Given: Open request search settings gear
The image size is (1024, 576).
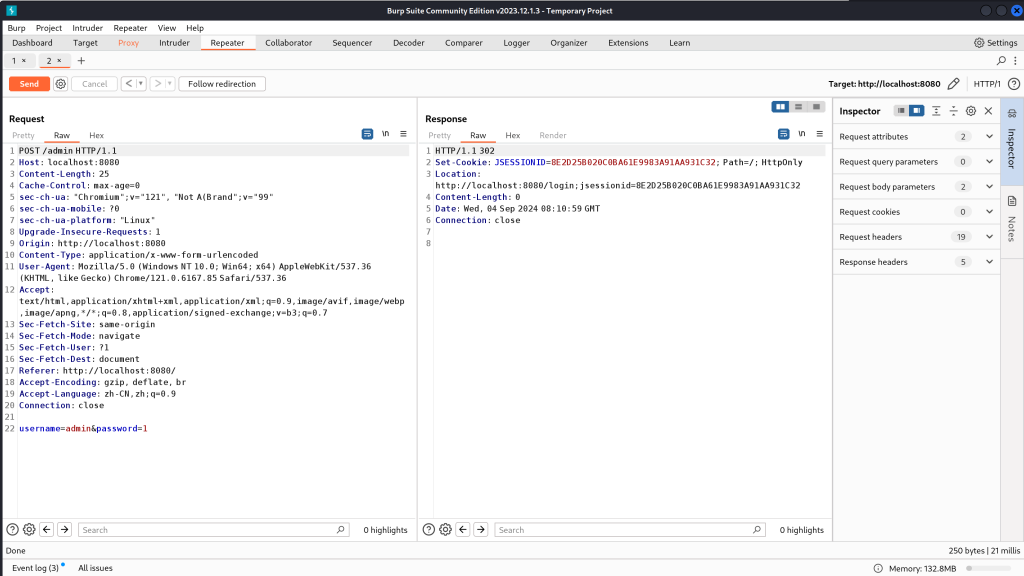Looking at the screenshot, I should 29,530.
